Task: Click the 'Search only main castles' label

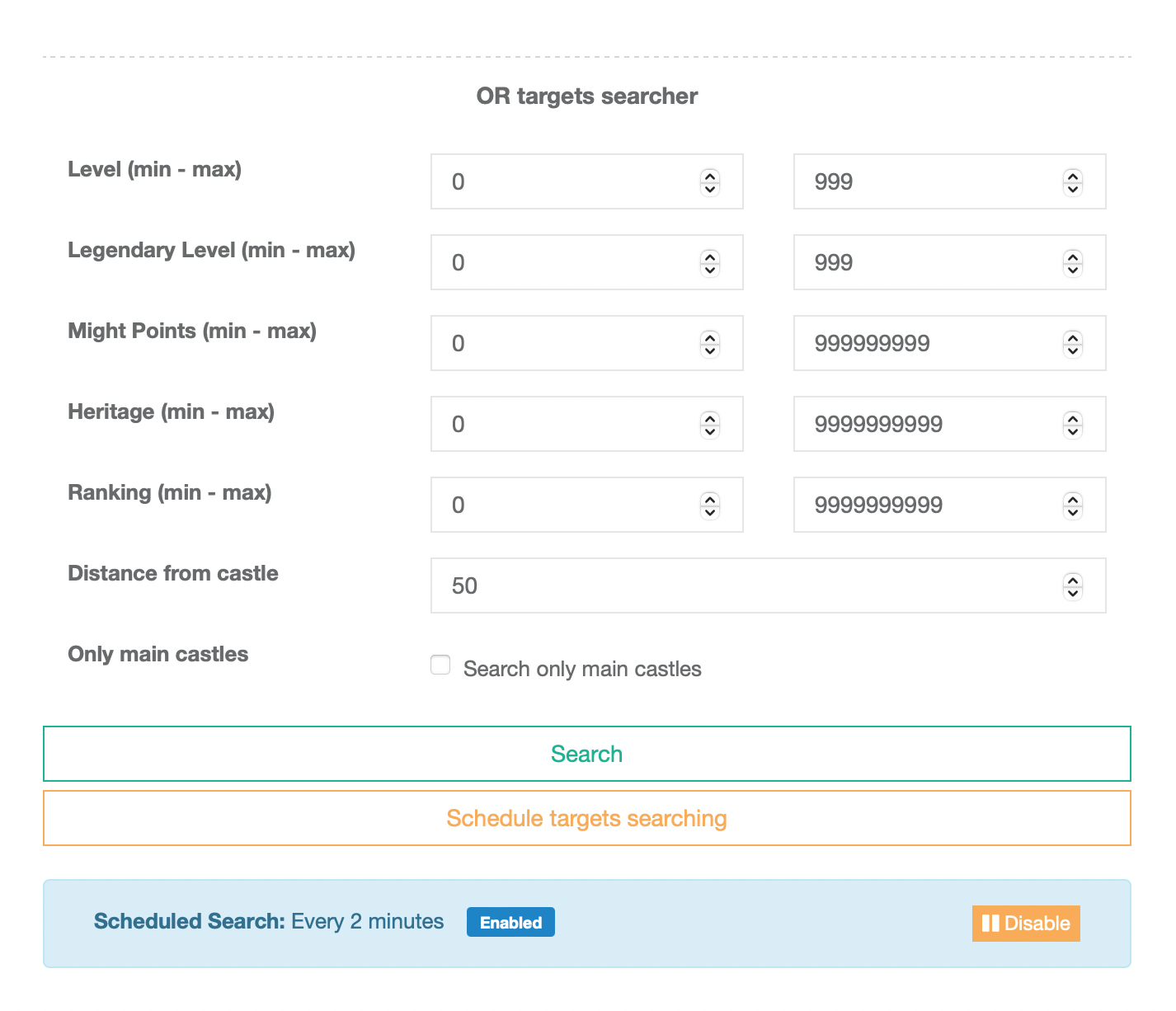Action: [x=582, y=669]
